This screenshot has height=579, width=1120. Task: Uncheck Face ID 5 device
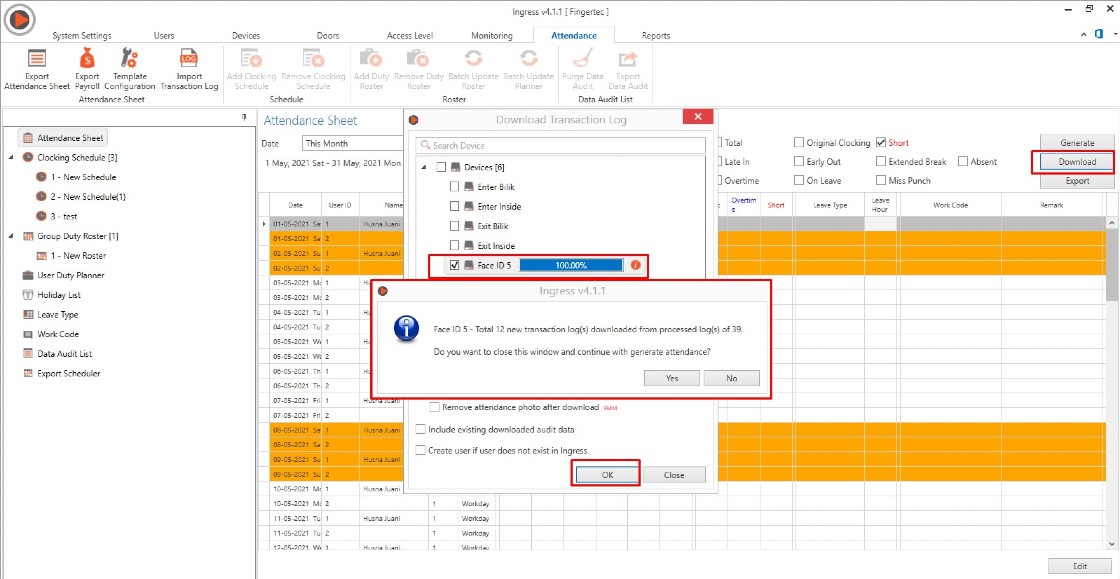(454, 266)
